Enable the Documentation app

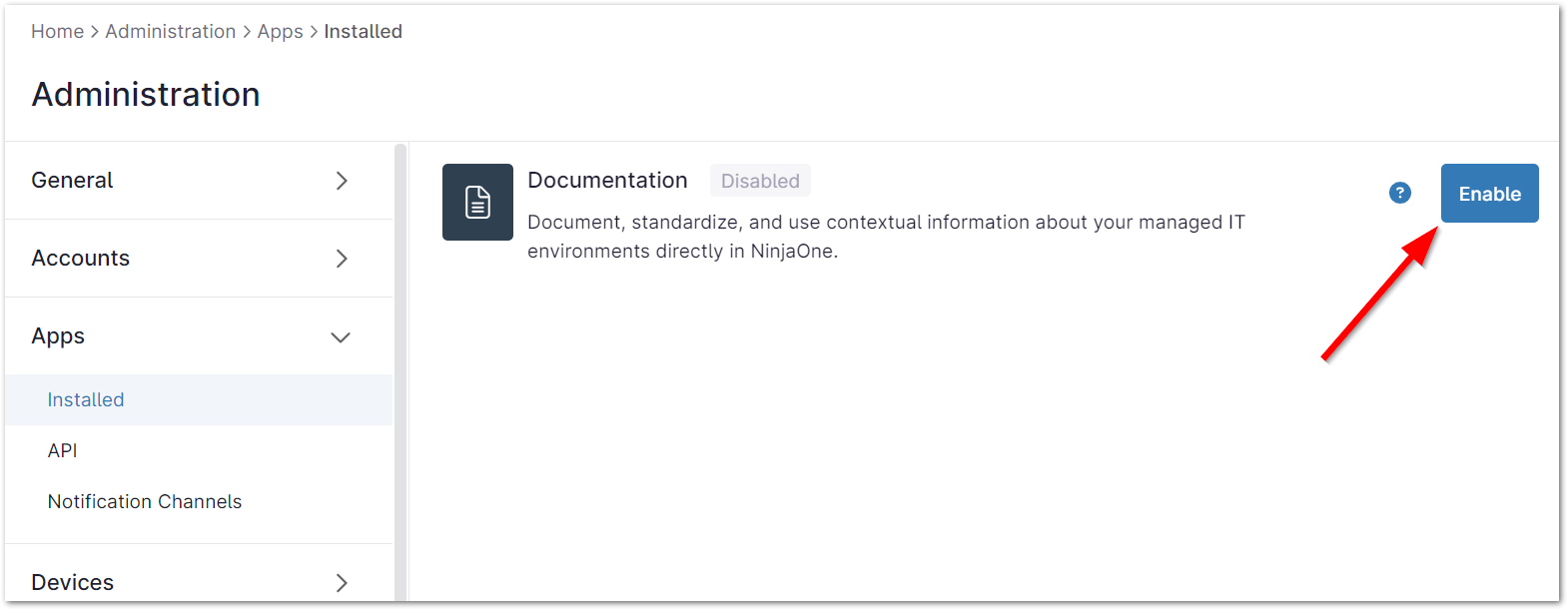tap(1489, 193)
